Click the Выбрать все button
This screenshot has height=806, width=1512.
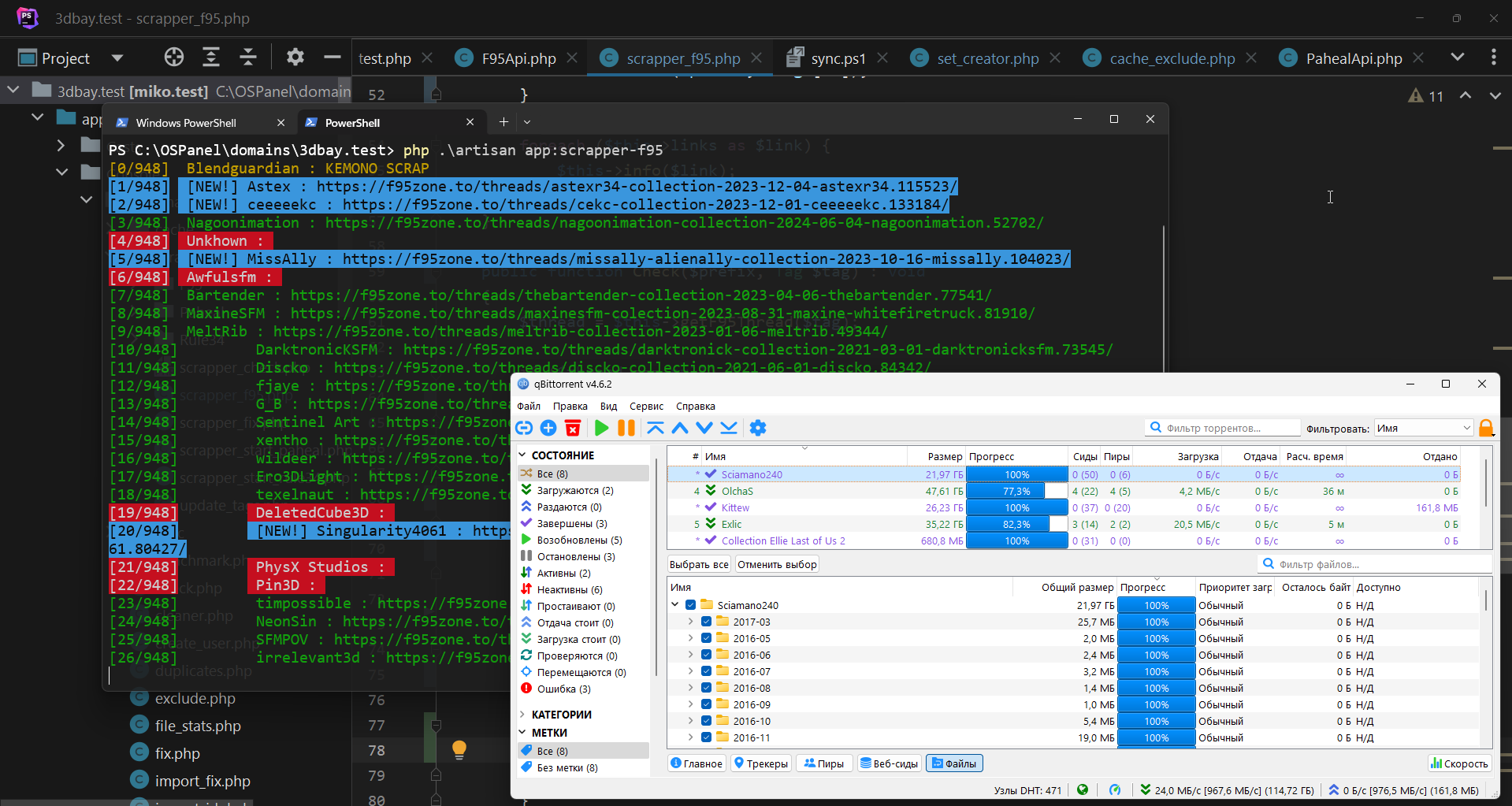point(699,564)
